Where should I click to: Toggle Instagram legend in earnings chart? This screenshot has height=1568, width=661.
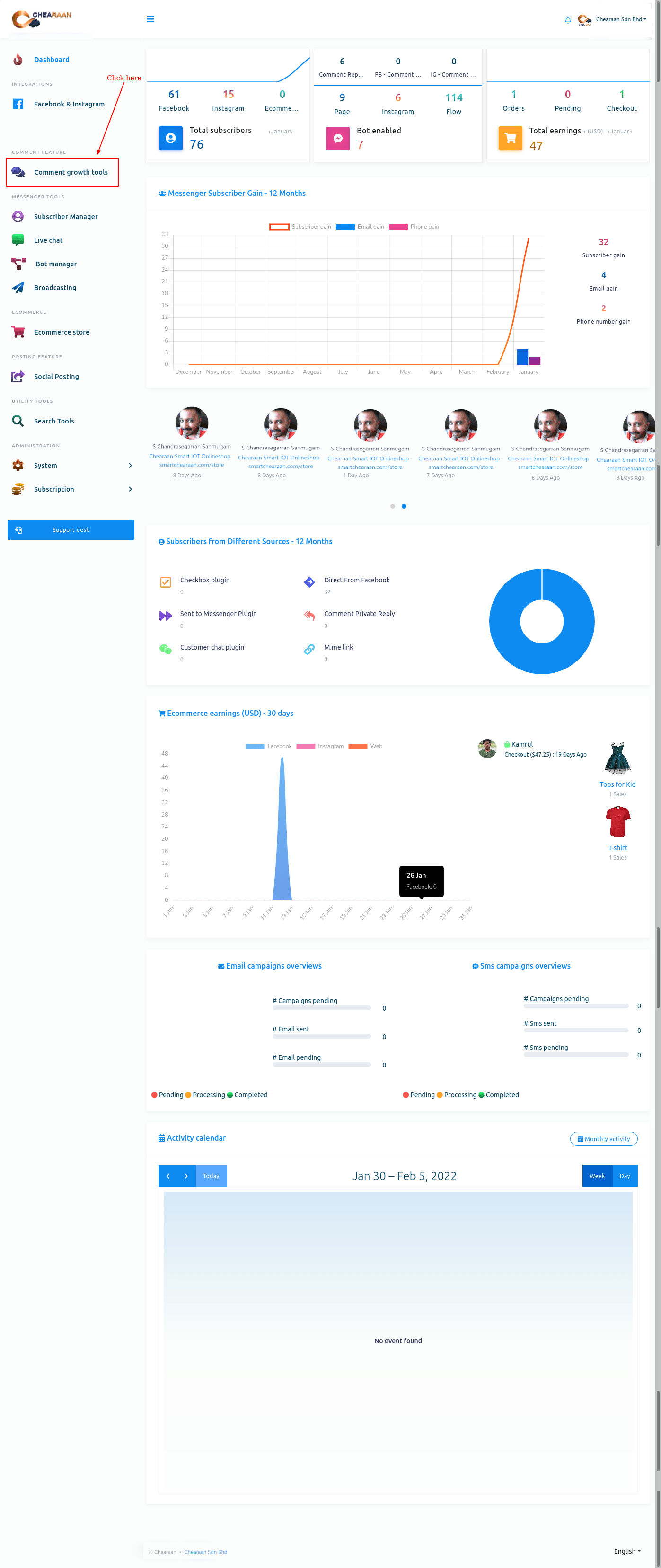pyautogui.click(x=319, y=746)
